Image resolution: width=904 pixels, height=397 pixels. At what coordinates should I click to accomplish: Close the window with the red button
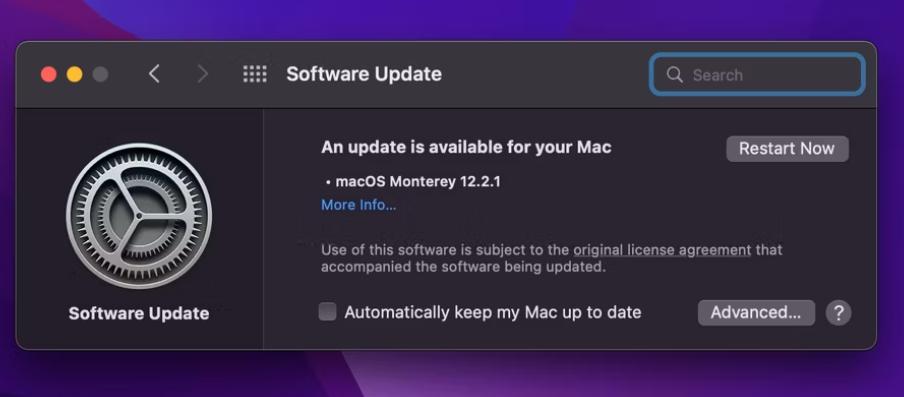coord(48,74)
